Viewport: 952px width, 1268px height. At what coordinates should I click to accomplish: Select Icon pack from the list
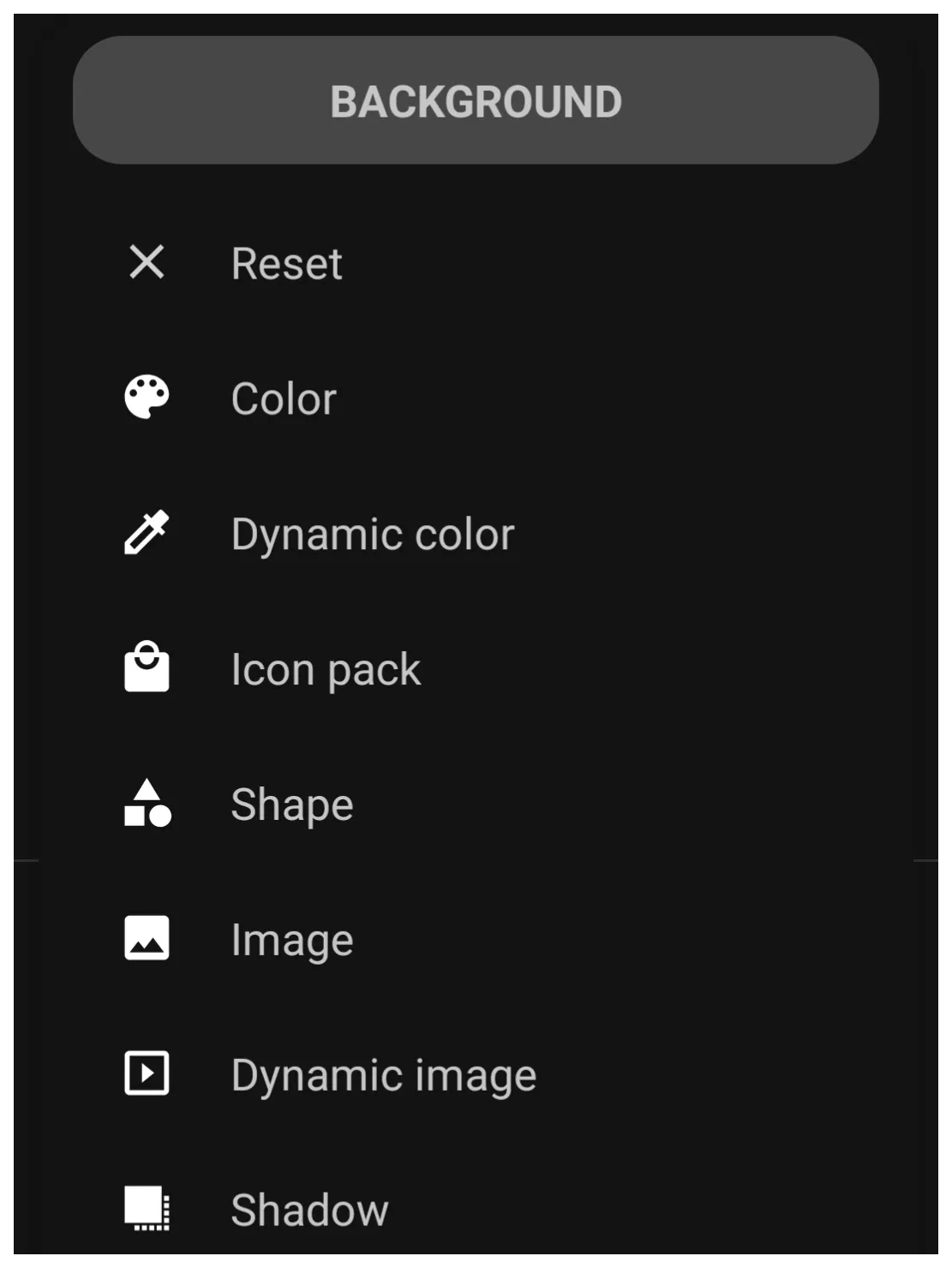point(476,669)
